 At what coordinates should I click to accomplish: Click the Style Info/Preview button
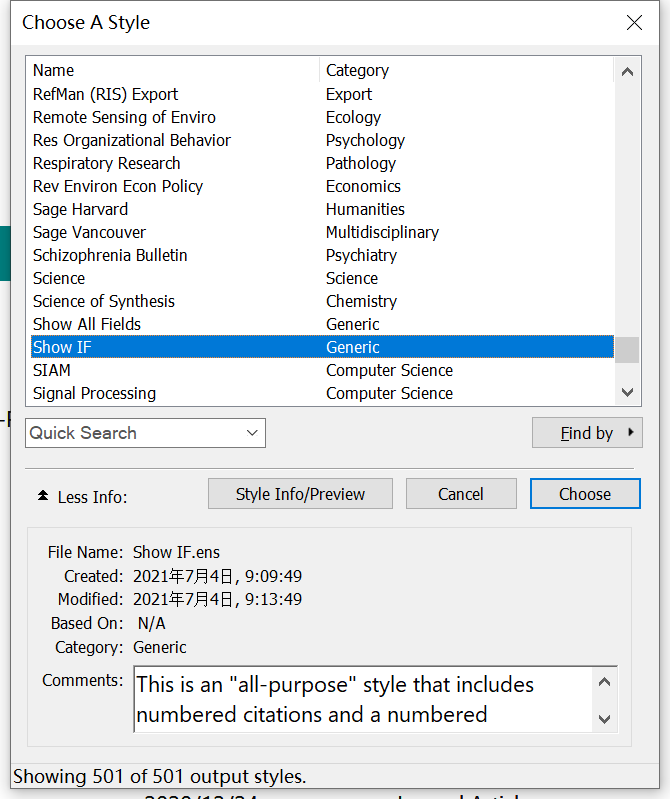[300, 494]
